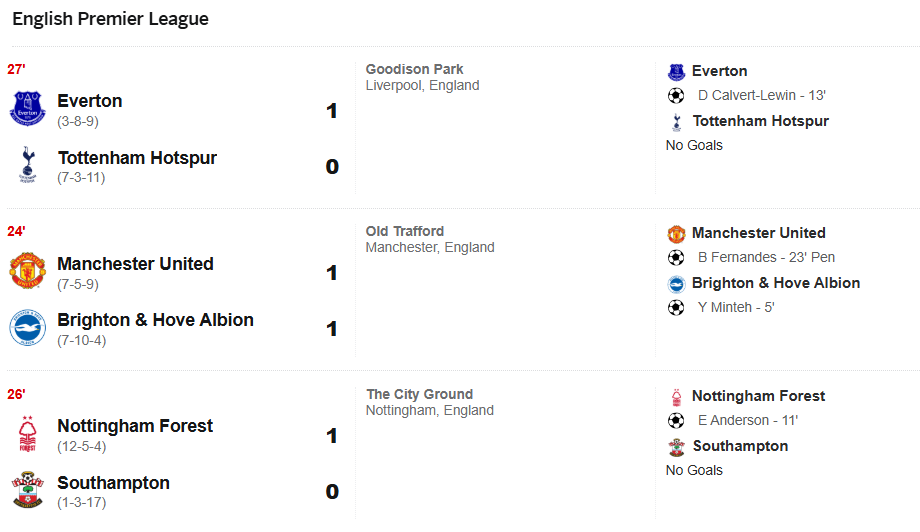The image size is (920, 532).
Task: Click small Nottingham Forest crest in scorers list
Action: [x=677, y=397]
